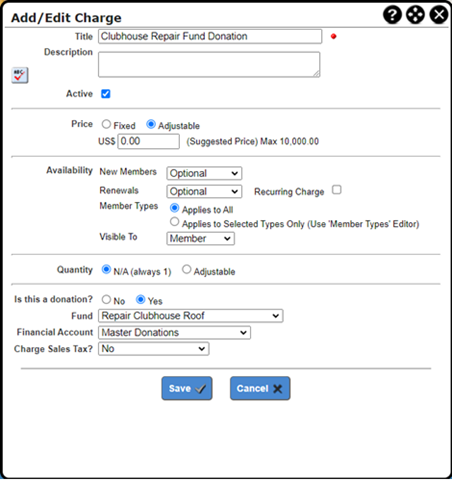Open the New Members availability dropdown

click(x=204, y=173)
